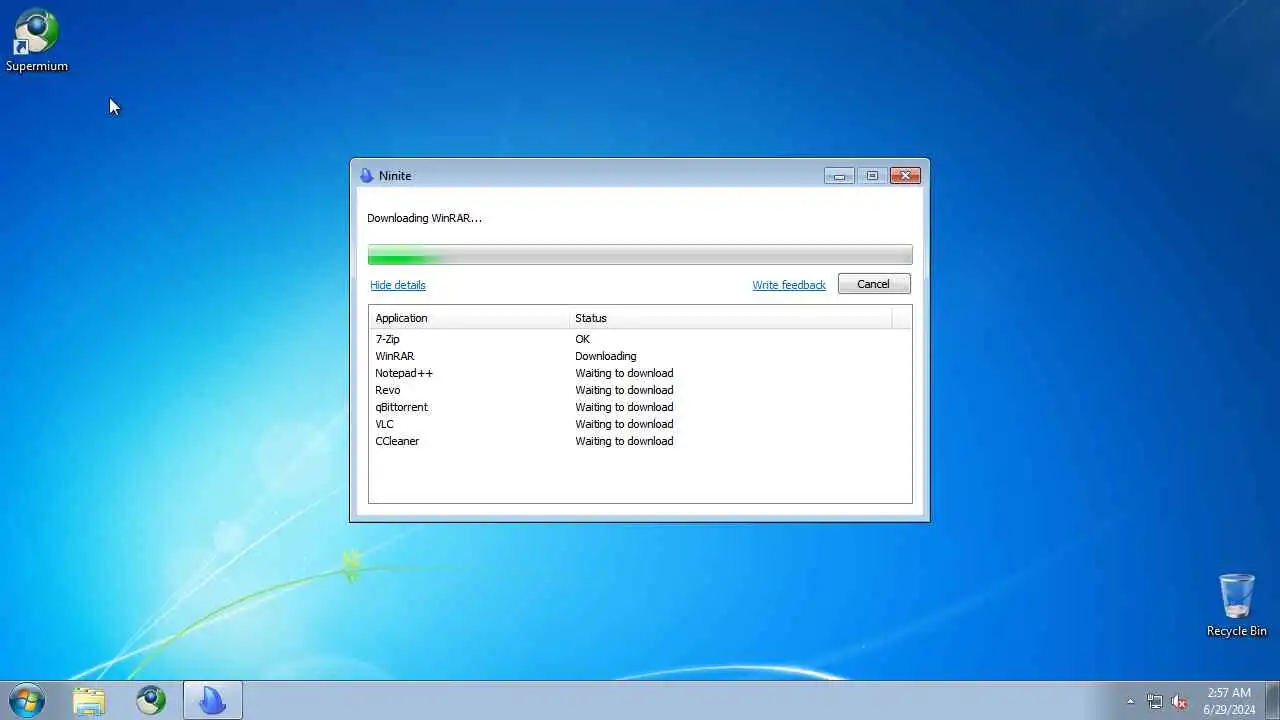Close the Ninite window
Screen dimensions: 1280x720
[905, 176]
